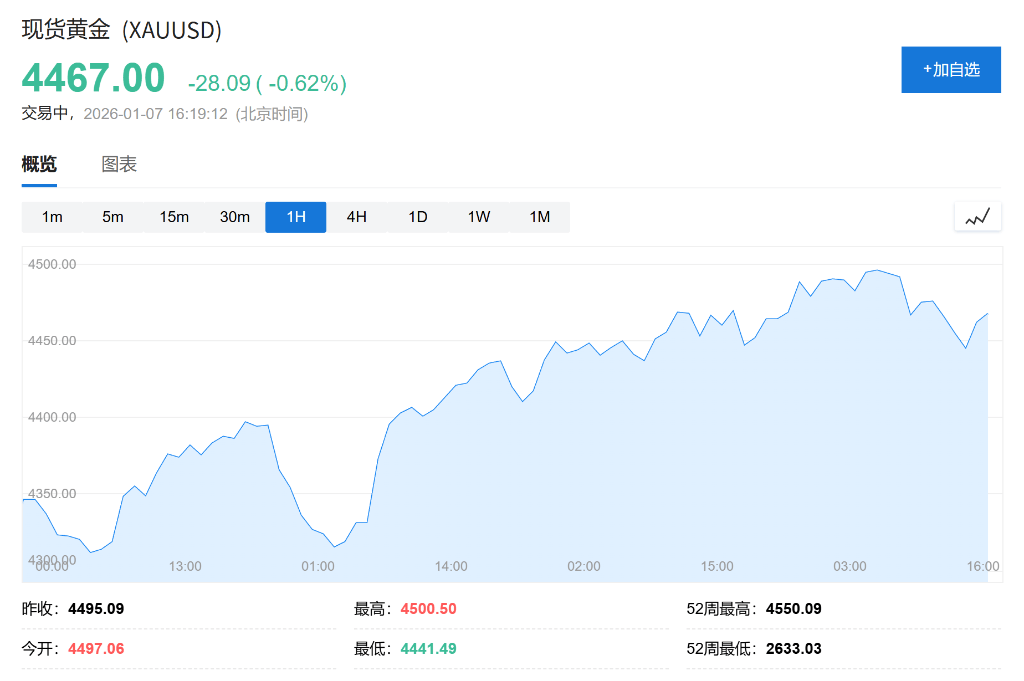Screen dimensions: 1024x681
Task: Switch chart to 30m interval
Action: pos(235,217)
